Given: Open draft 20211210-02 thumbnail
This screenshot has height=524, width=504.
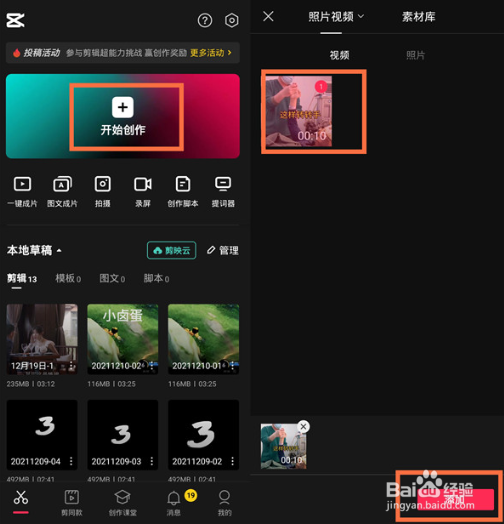Looking at the screenshot, I should pyautogui.click(x=123, y=339).
